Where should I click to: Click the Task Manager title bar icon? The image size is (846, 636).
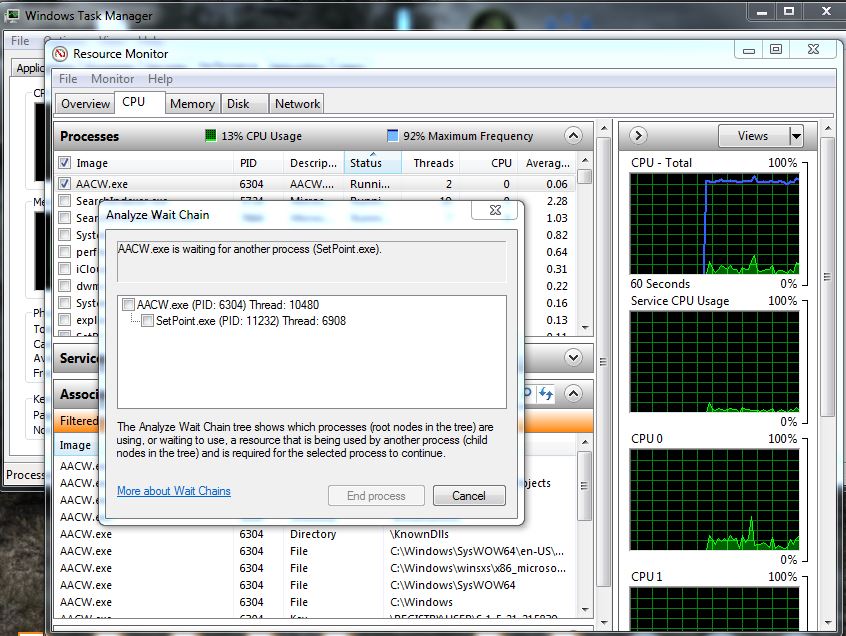point(11,16)
